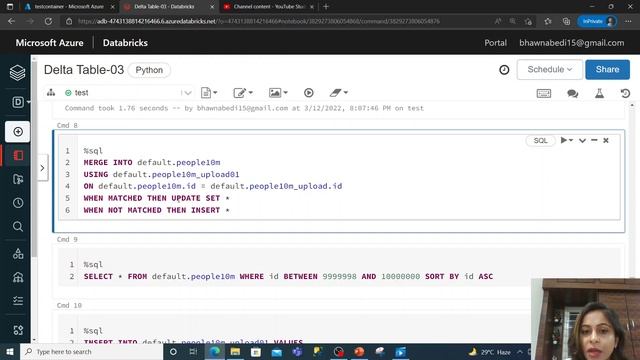Open the Data shapes icon in sidebar
The width and height of the screenshot is (640, 360).
pos(18,253)
